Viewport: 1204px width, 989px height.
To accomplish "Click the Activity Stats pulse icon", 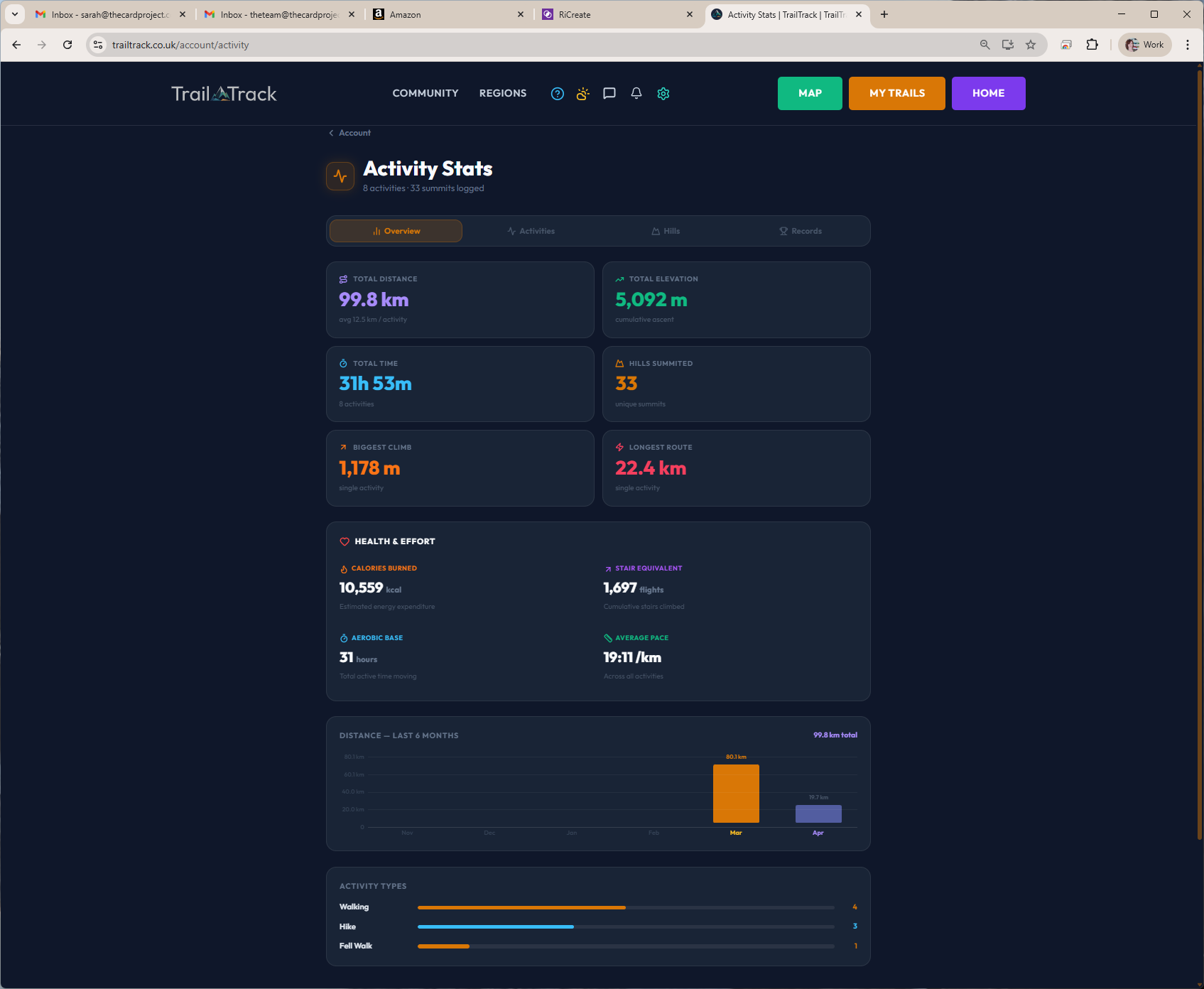I will [340, 176].
